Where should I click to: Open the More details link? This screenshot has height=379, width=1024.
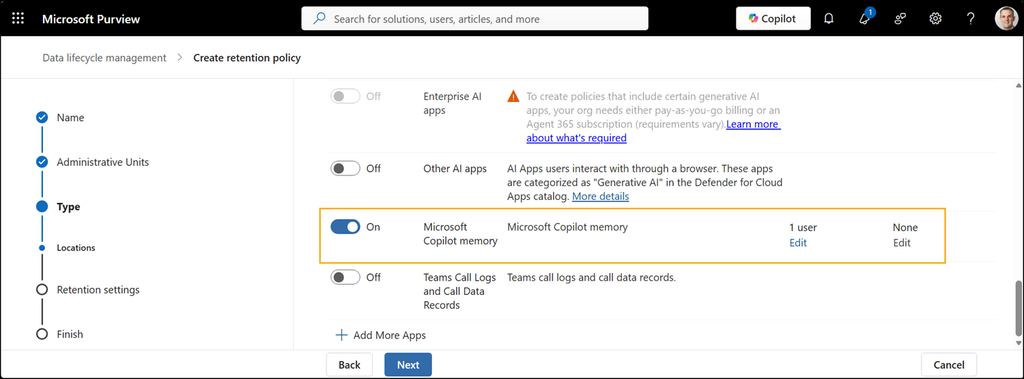tap(600, 196)
